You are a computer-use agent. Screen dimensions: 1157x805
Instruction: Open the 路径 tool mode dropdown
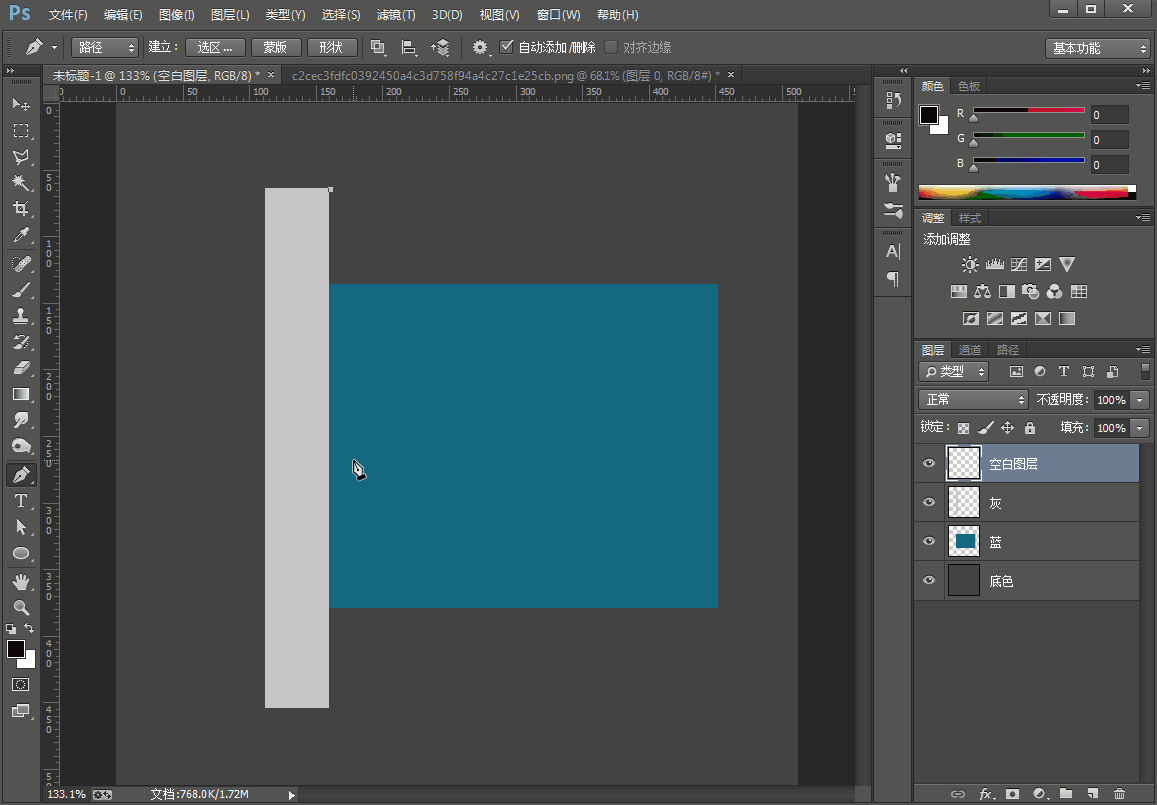pyautogui.click(x=105, y=47)
